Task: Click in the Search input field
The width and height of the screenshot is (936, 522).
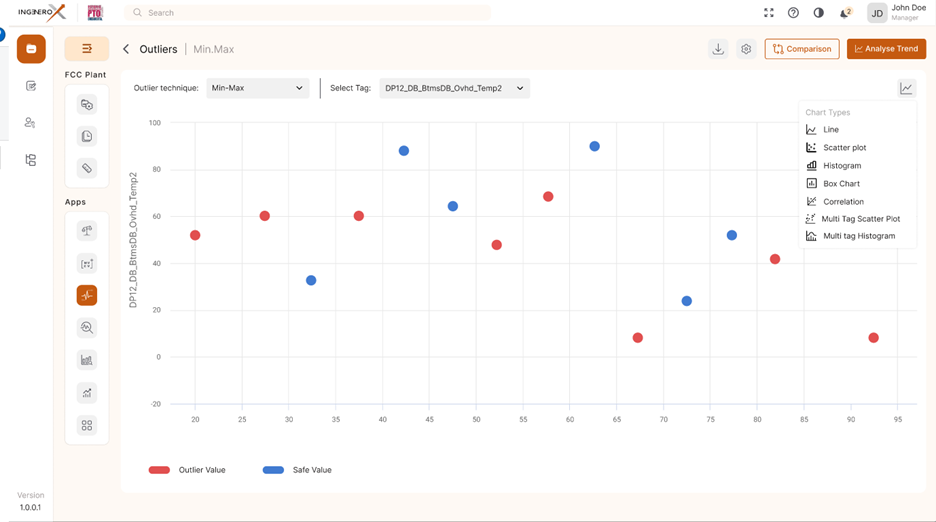Action: pyautogui.click(x=310, y=13)
